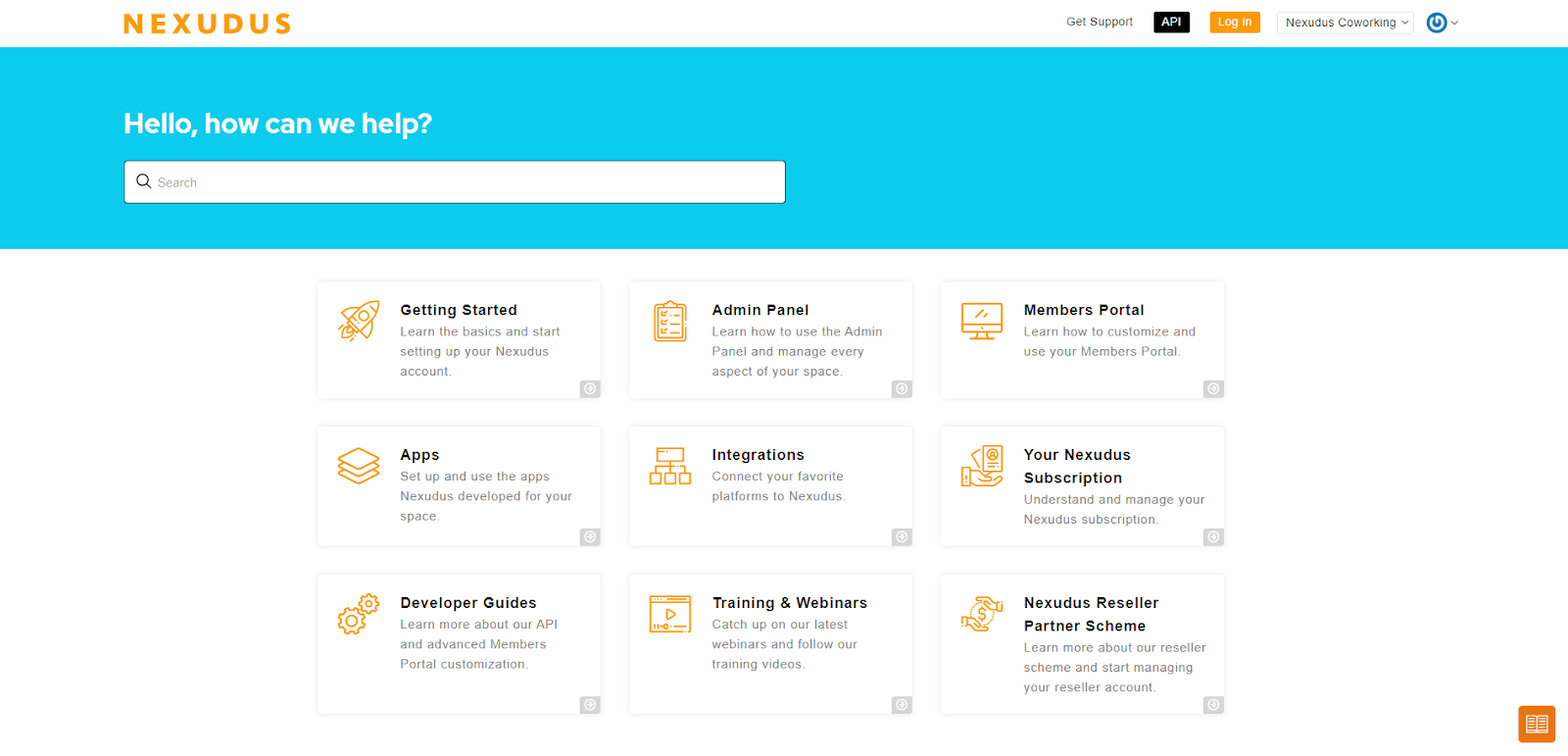This screenshot has height=756, width=1568.
Task: Click the arrow badge on Apps card
Action: 590,537
